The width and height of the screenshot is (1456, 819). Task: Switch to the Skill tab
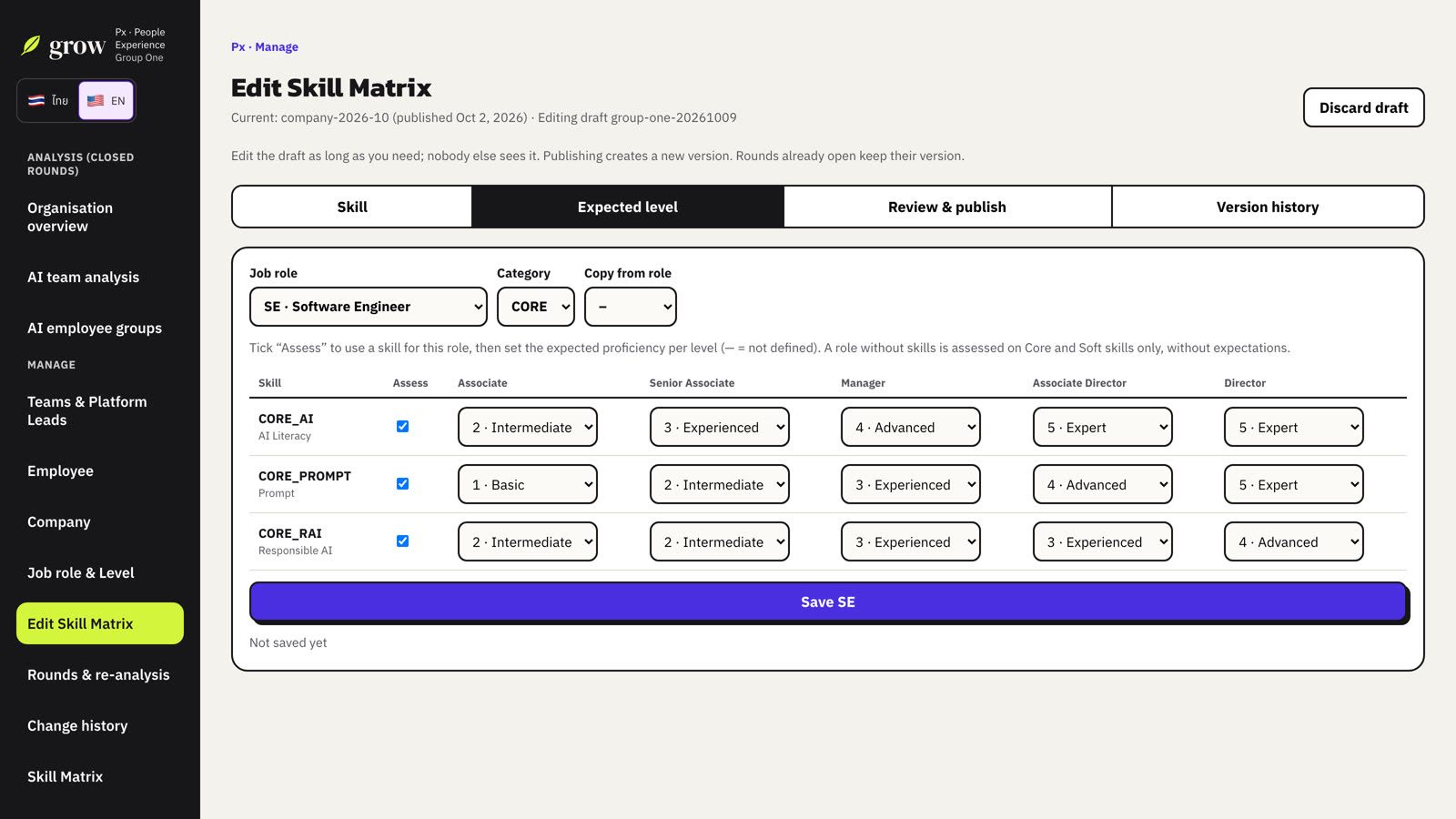point(352,207)
